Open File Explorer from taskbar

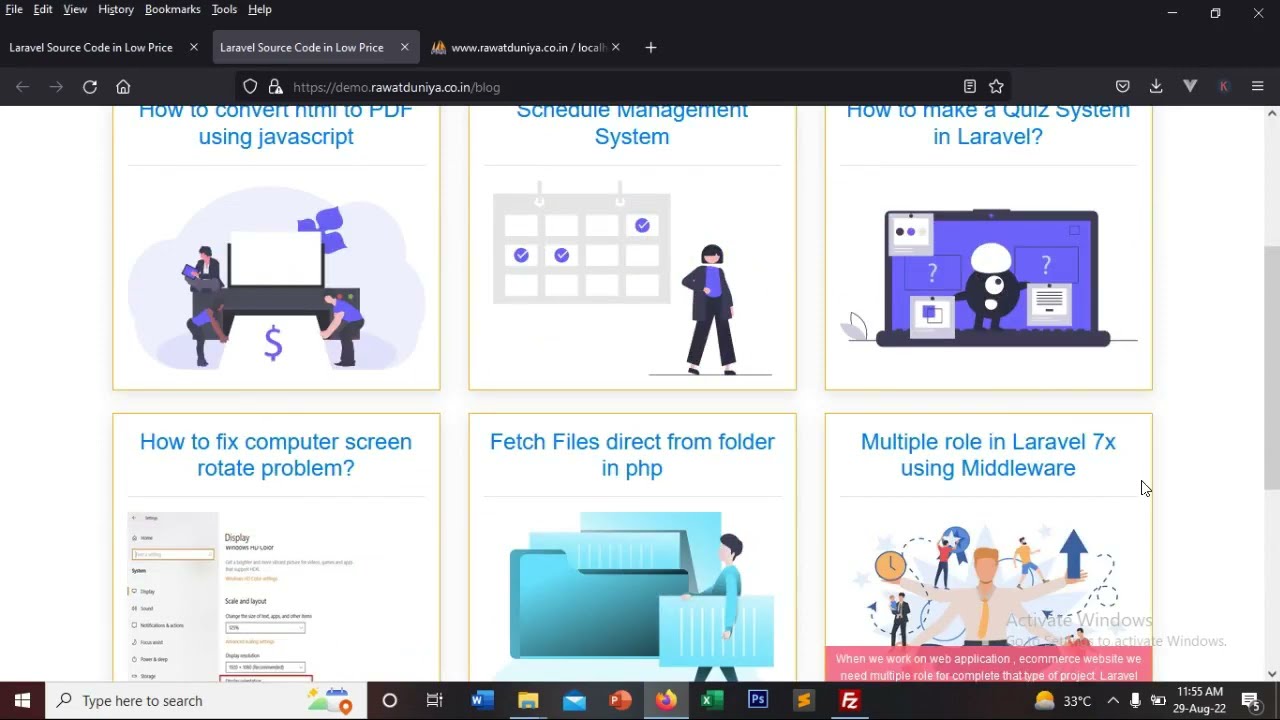pyautogui.click(x=528, y=700)
